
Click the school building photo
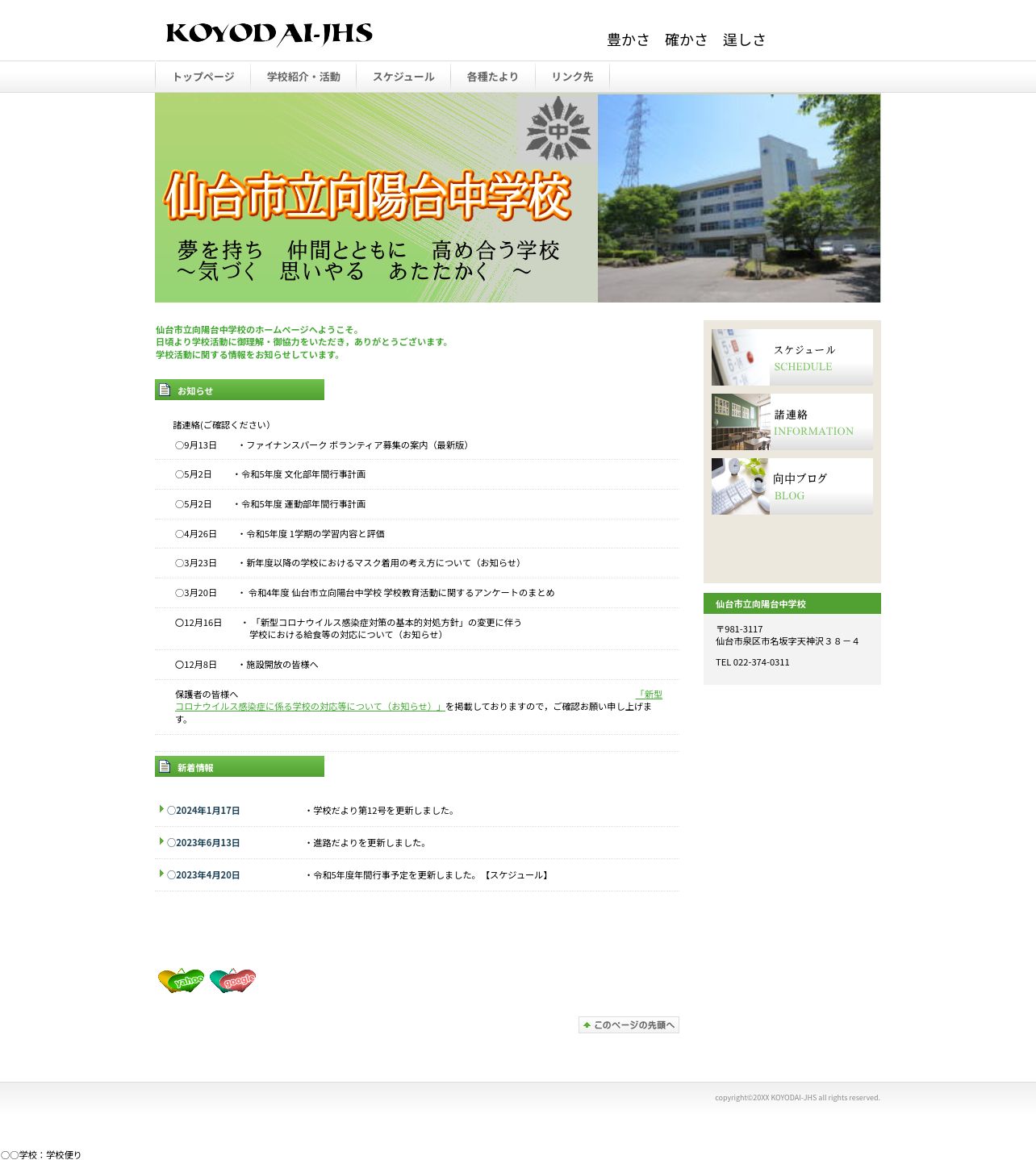click(x=739, y=198)
